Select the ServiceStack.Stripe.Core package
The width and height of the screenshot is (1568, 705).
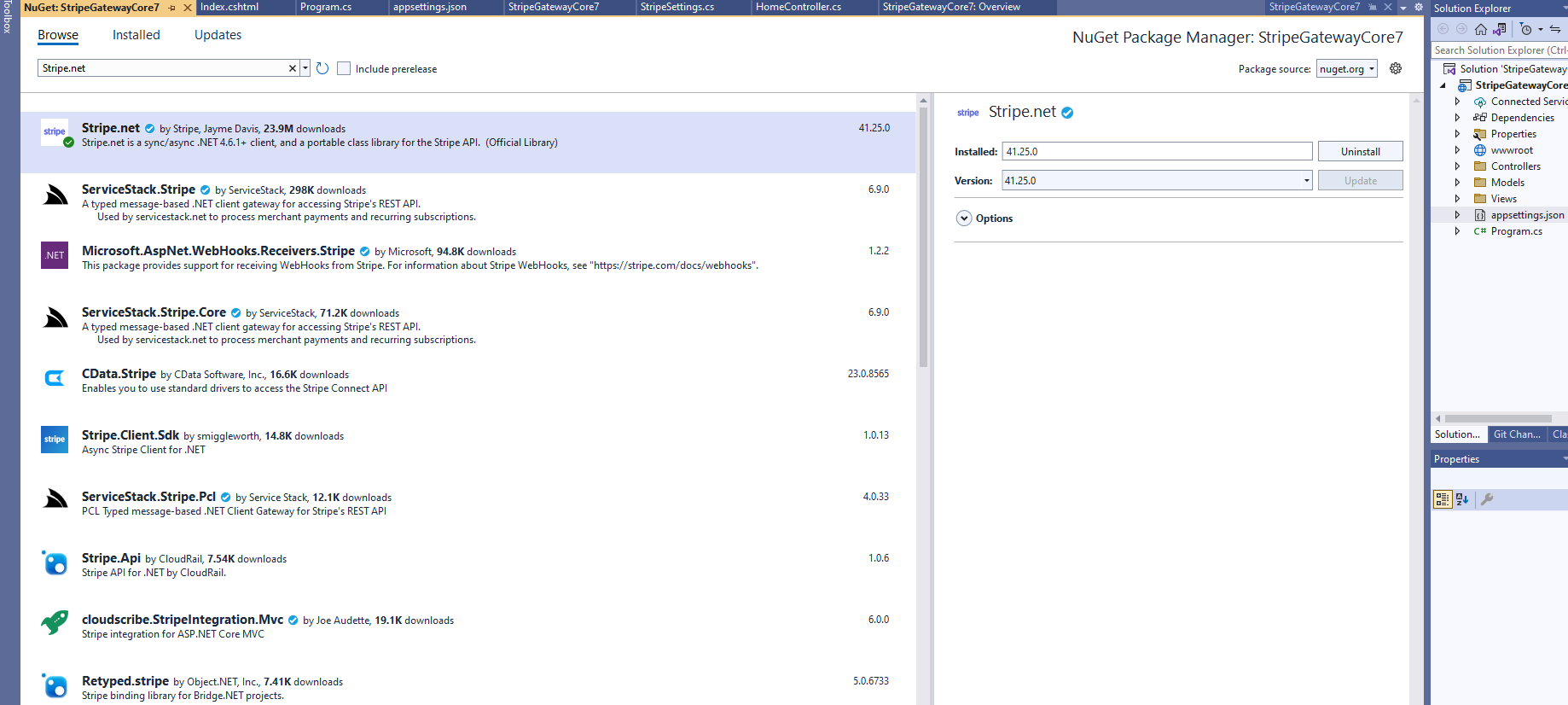(x=467, y=326)
